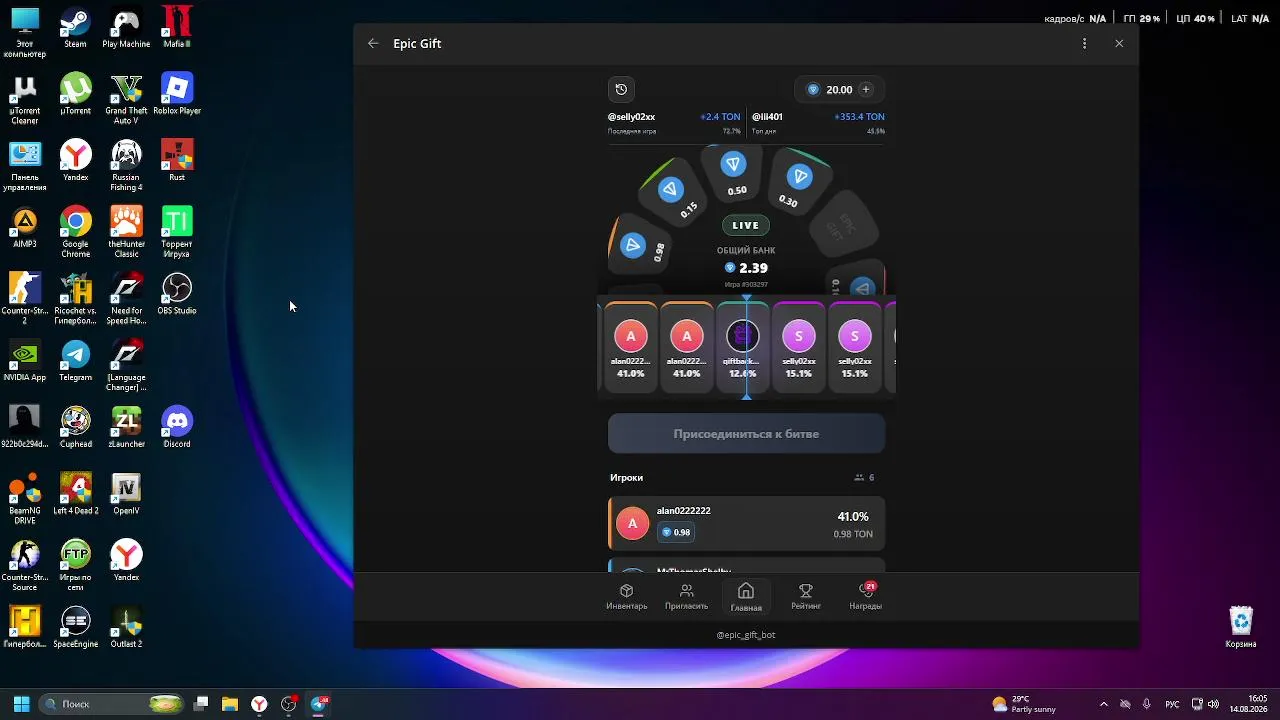Open the weather widget showing 29°C
This screenshot has height=720, width=1280.
click(x=1024, y=704)
